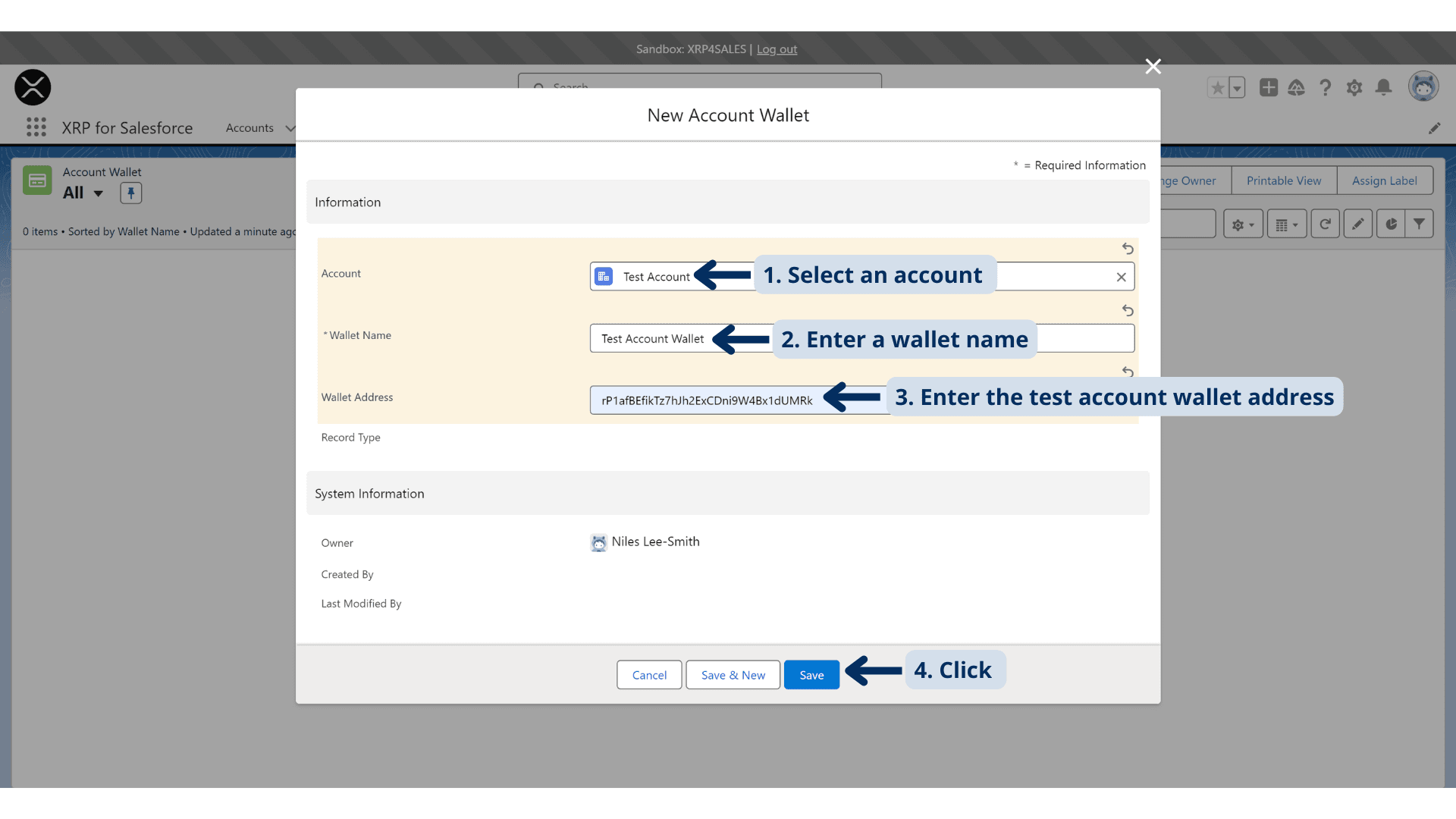
Task: Open the notifications bell
Action: coord(1383,88)
